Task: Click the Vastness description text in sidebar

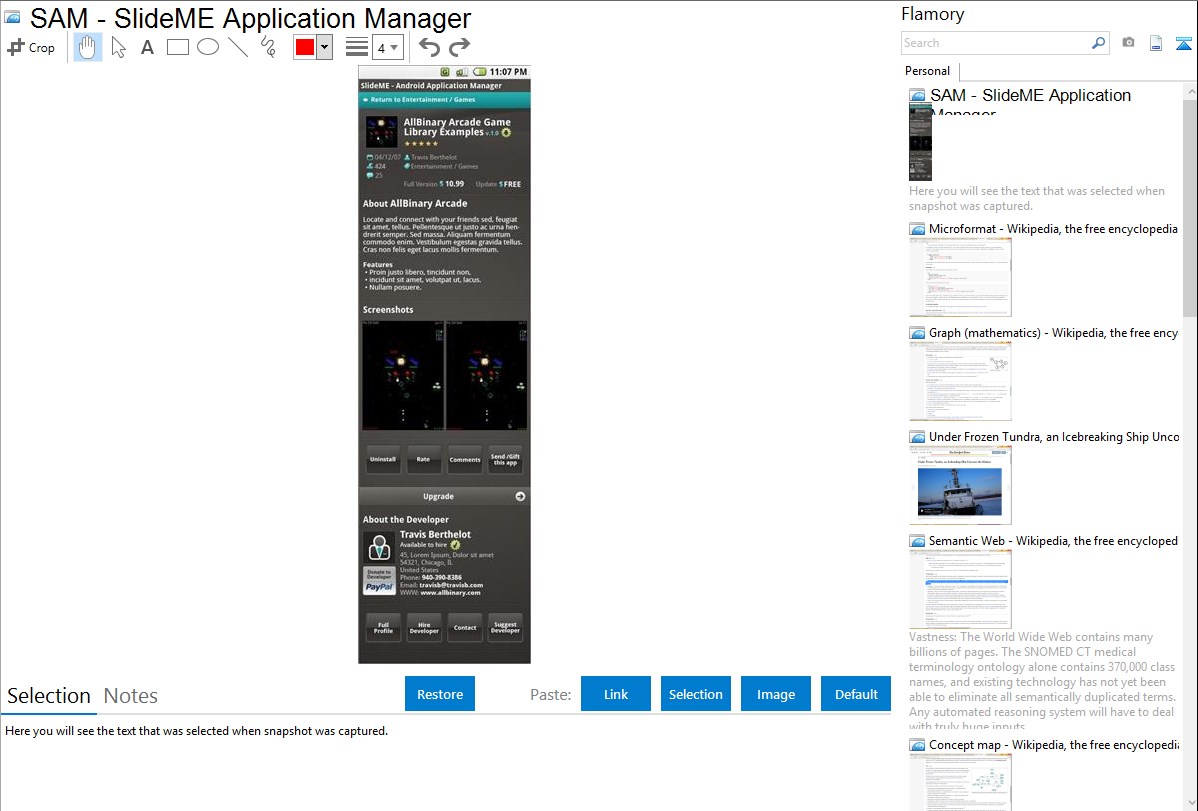Action: pos(1043,681)
